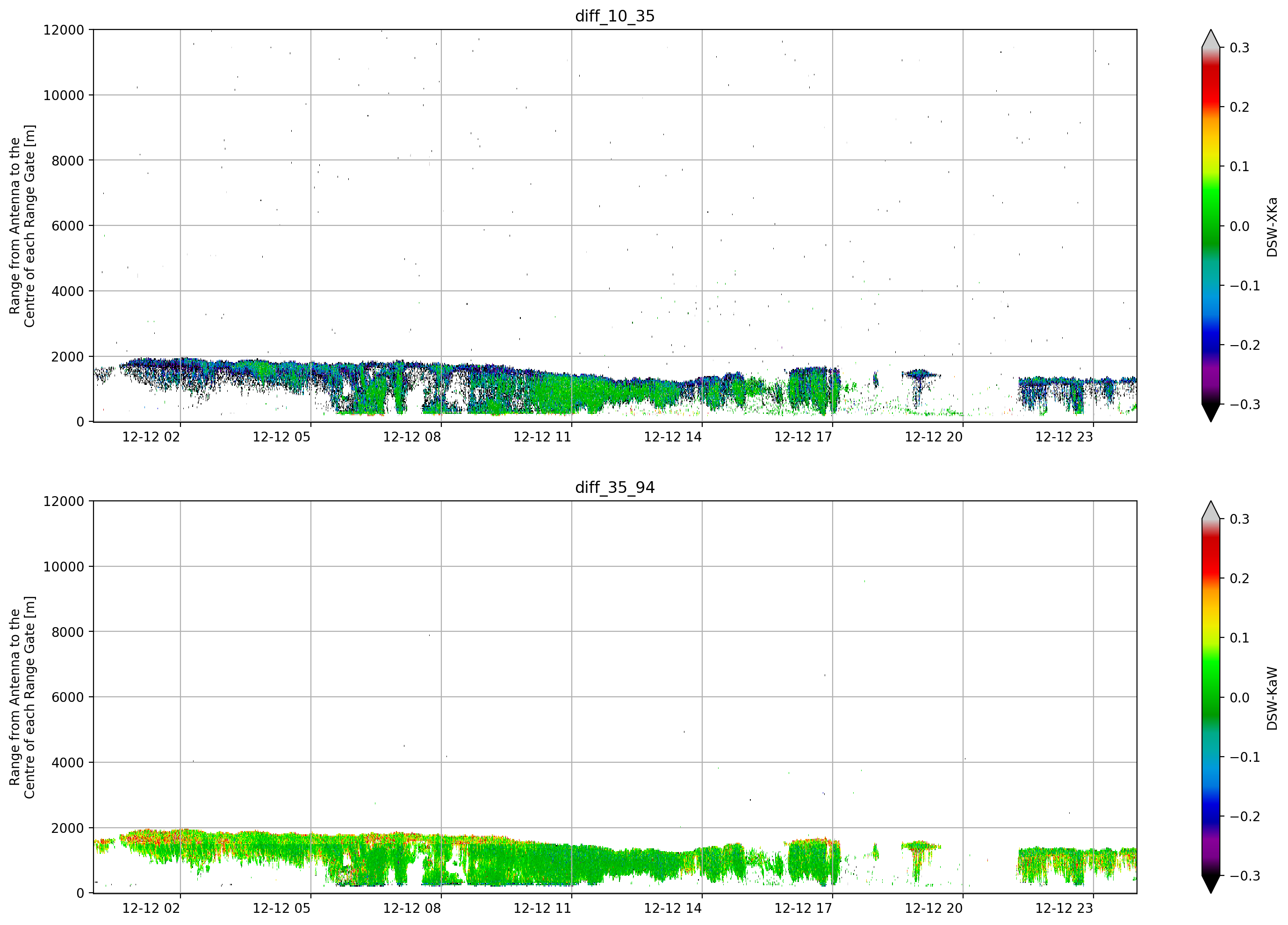Click the −0.2 tick on DSW-XKa colorbar

coord(1245,345)
